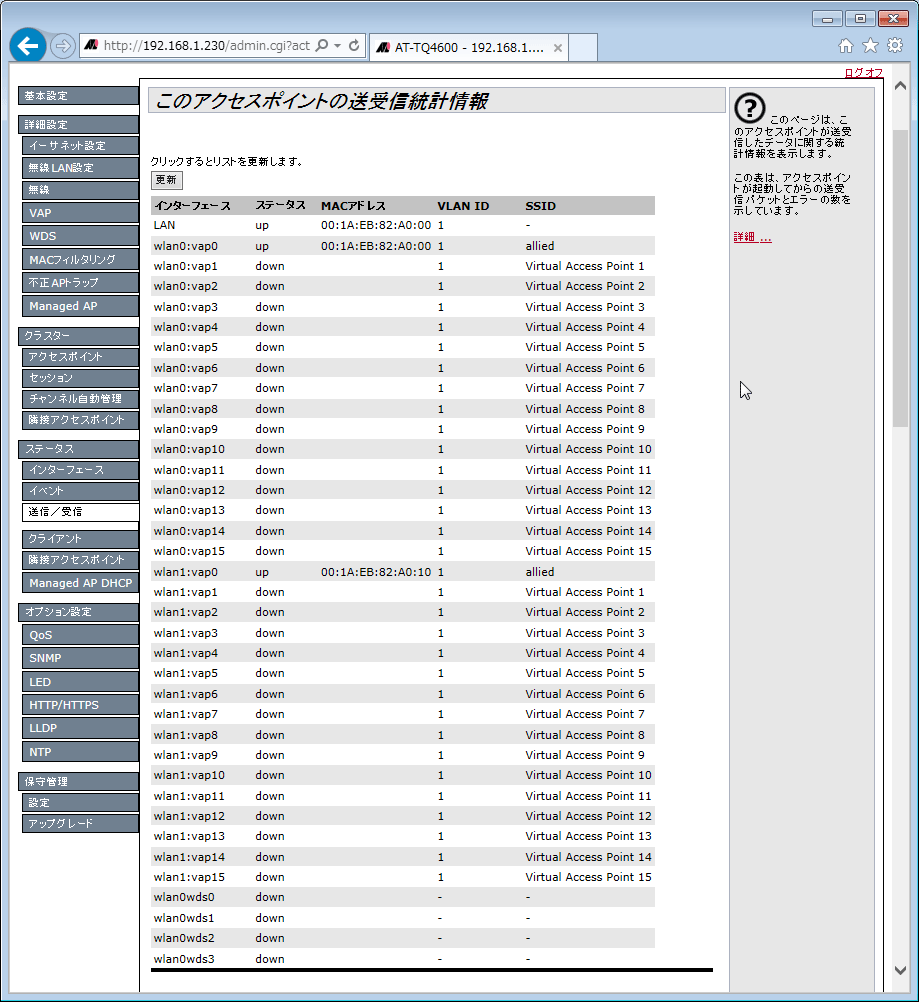Click the vertical scrollbar thumb

coord(900,278)
